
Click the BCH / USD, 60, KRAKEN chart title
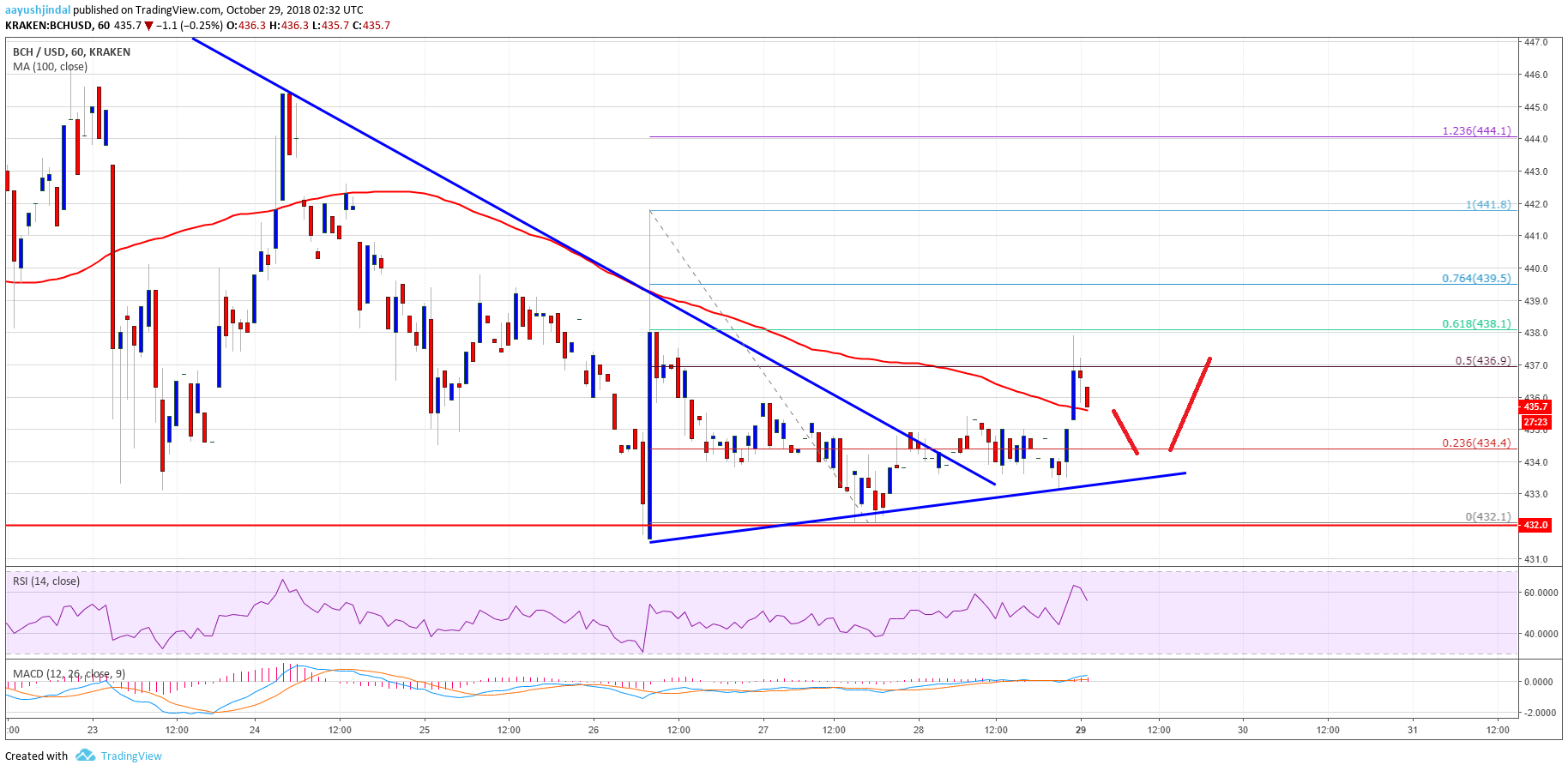pos(71,52)
